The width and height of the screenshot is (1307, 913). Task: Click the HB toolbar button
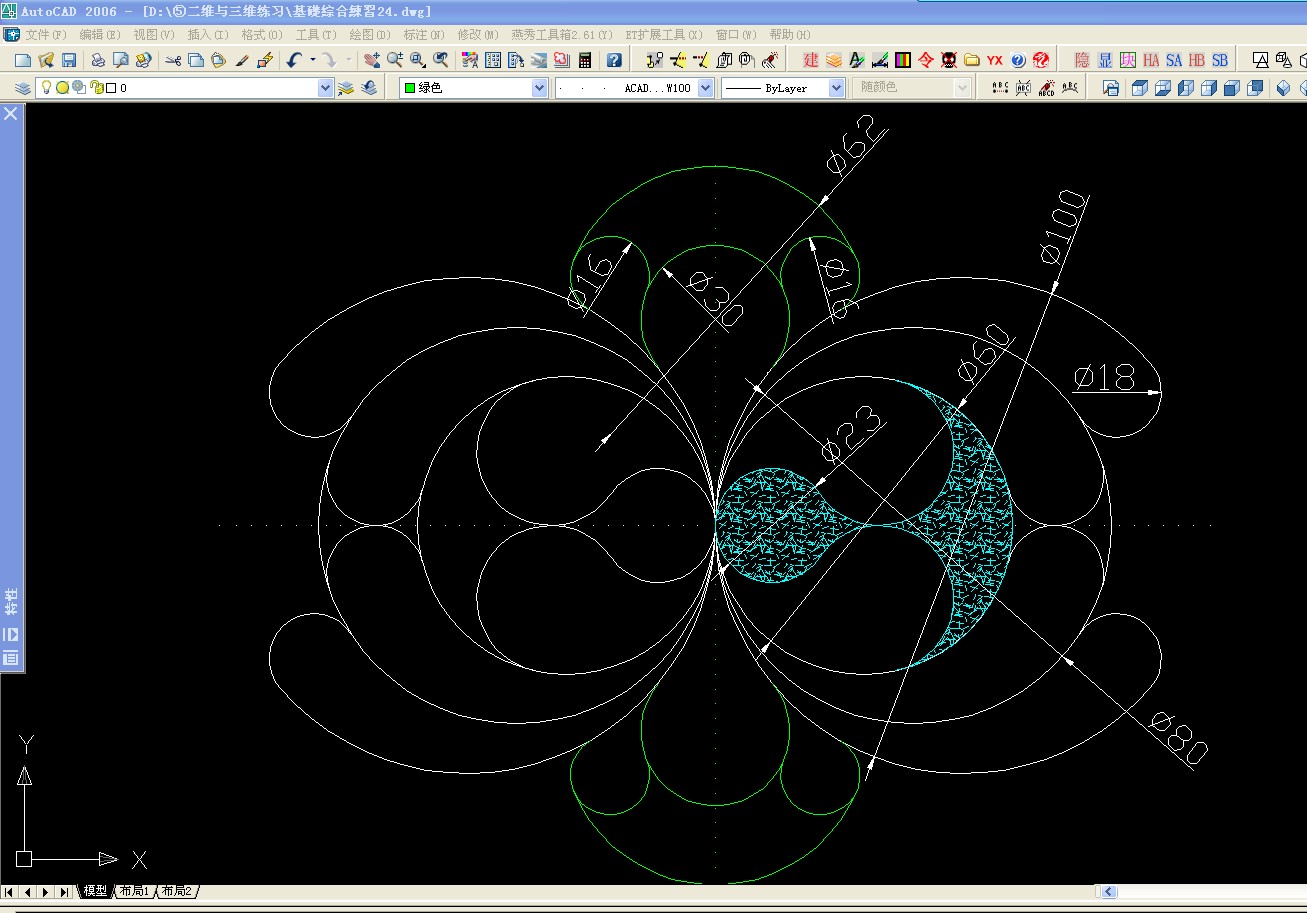[1197, 60]
